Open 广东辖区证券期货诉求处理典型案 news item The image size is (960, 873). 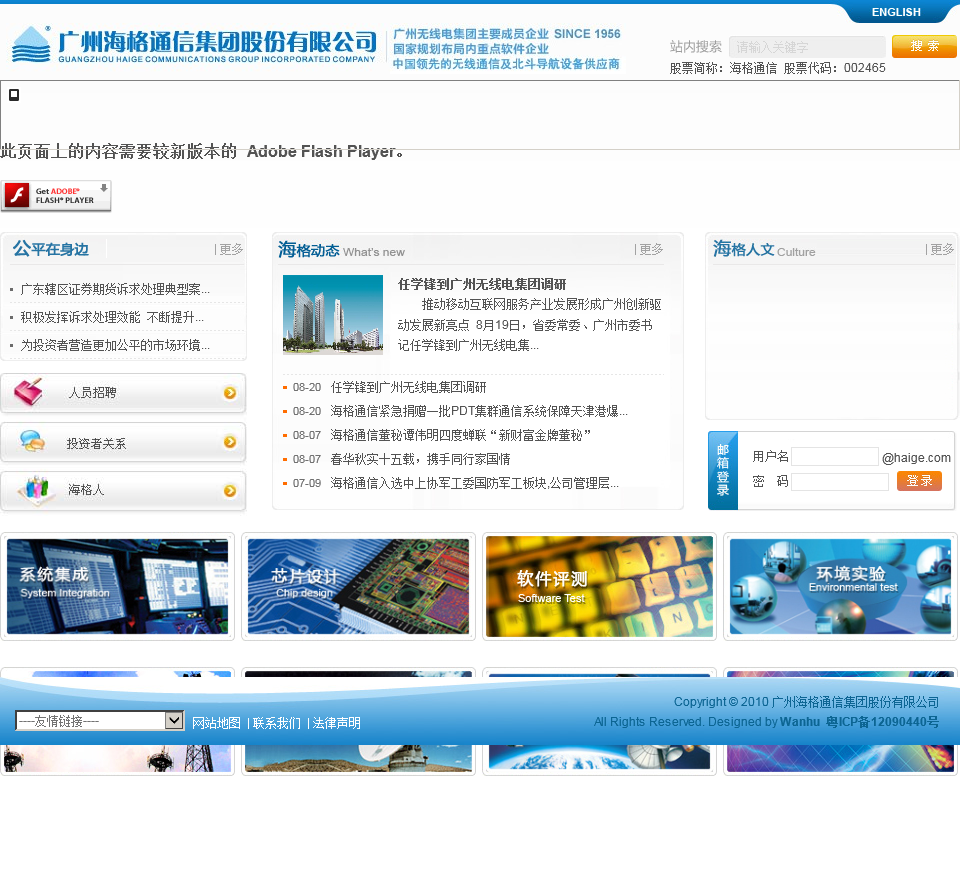tap(115, 290)
